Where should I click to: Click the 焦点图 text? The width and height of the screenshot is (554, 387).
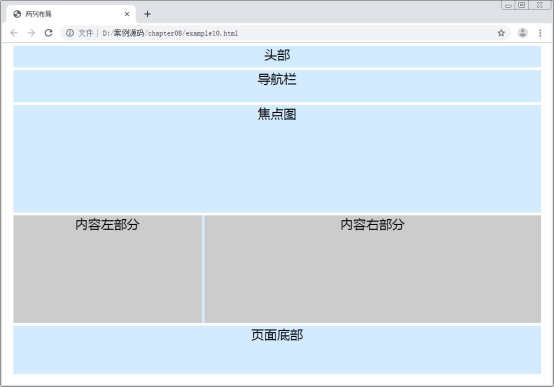(277, 114)
